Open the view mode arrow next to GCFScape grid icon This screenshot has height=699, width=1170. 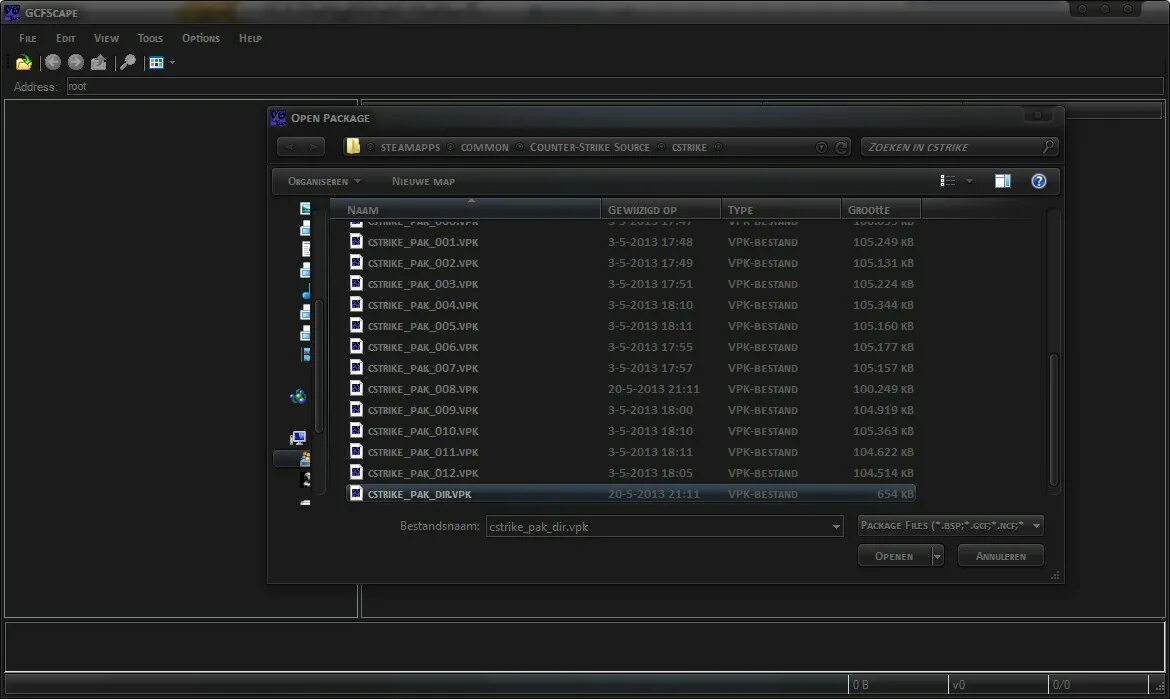(172, 63)
